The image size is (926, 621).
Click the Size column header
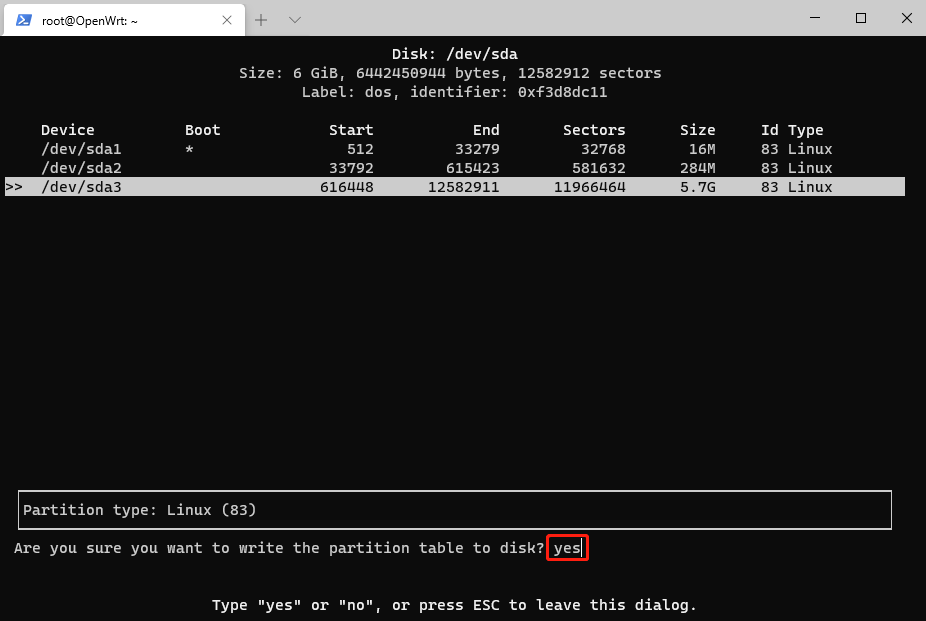[x=697, y=130]
